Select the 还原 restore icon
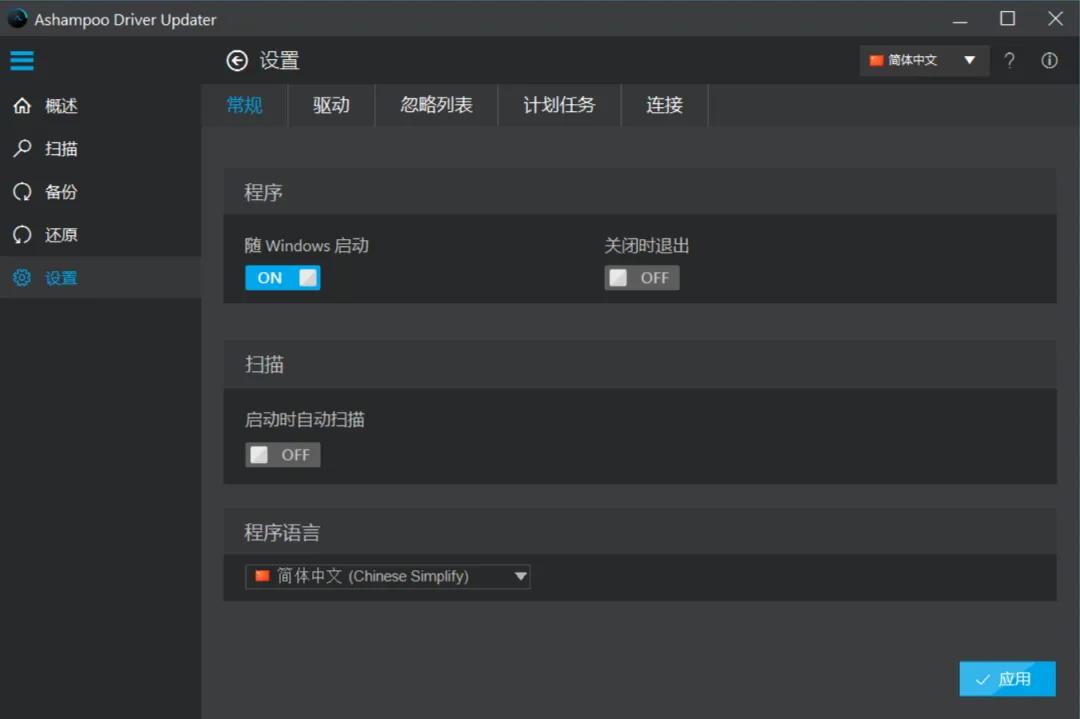This screenshot has width=1080, height=719. (22, 234)
